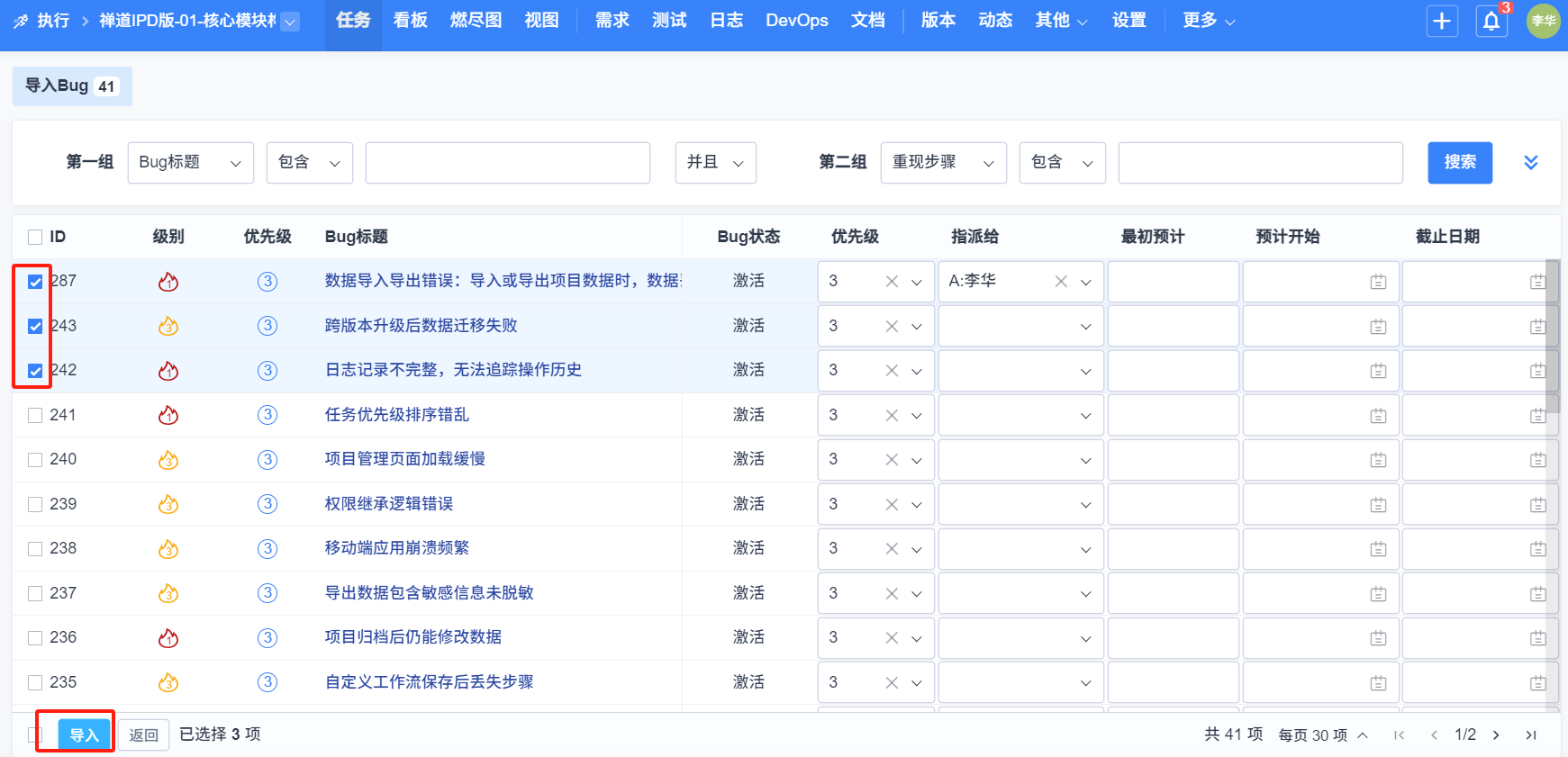This screenshot has width=1568, height=757.
Task: Toggle the select-all checkbox in ID header
Action: 35,237
